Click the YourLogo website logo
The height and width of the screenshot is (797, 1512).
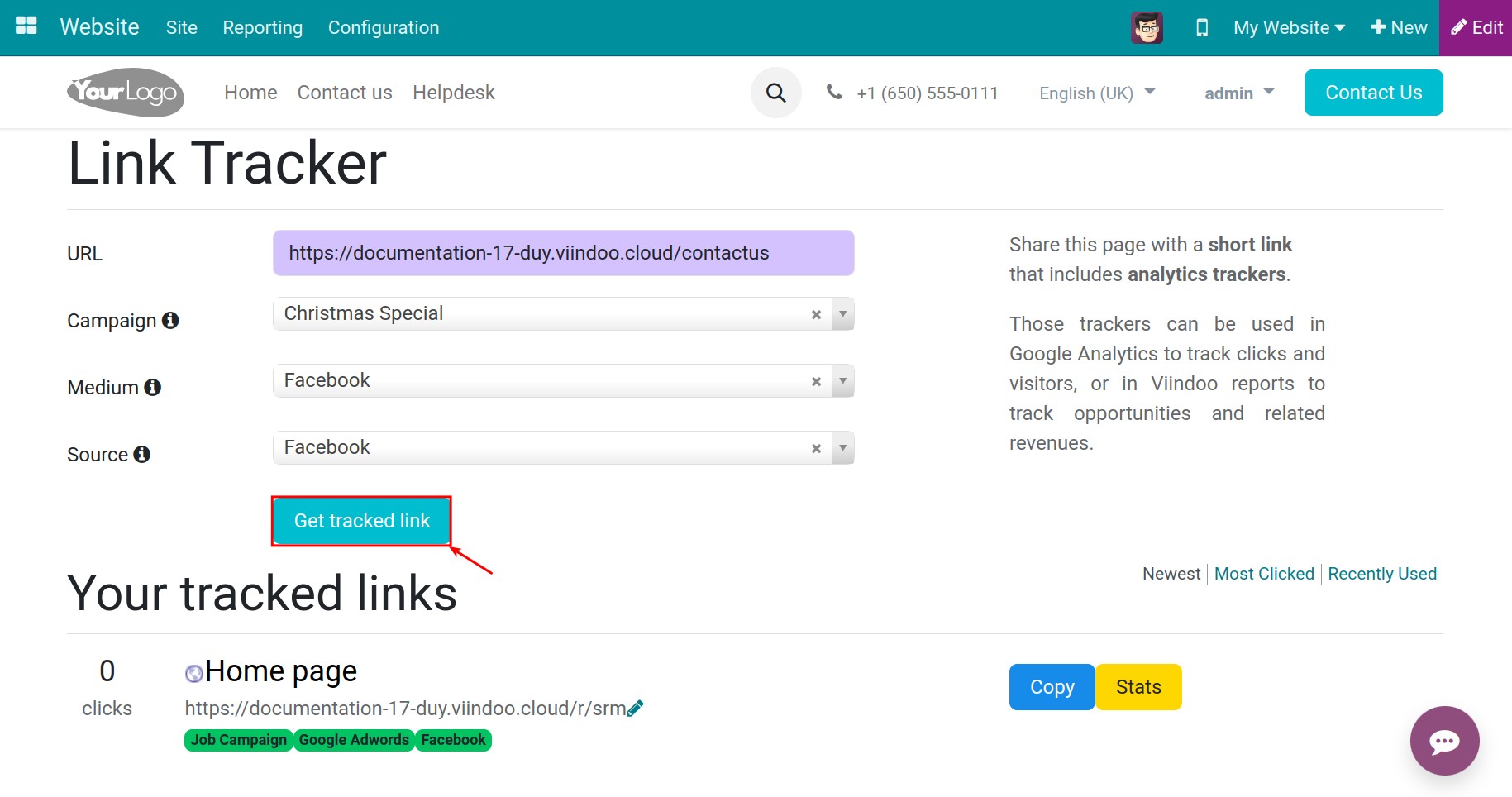(x=126, y=92)
